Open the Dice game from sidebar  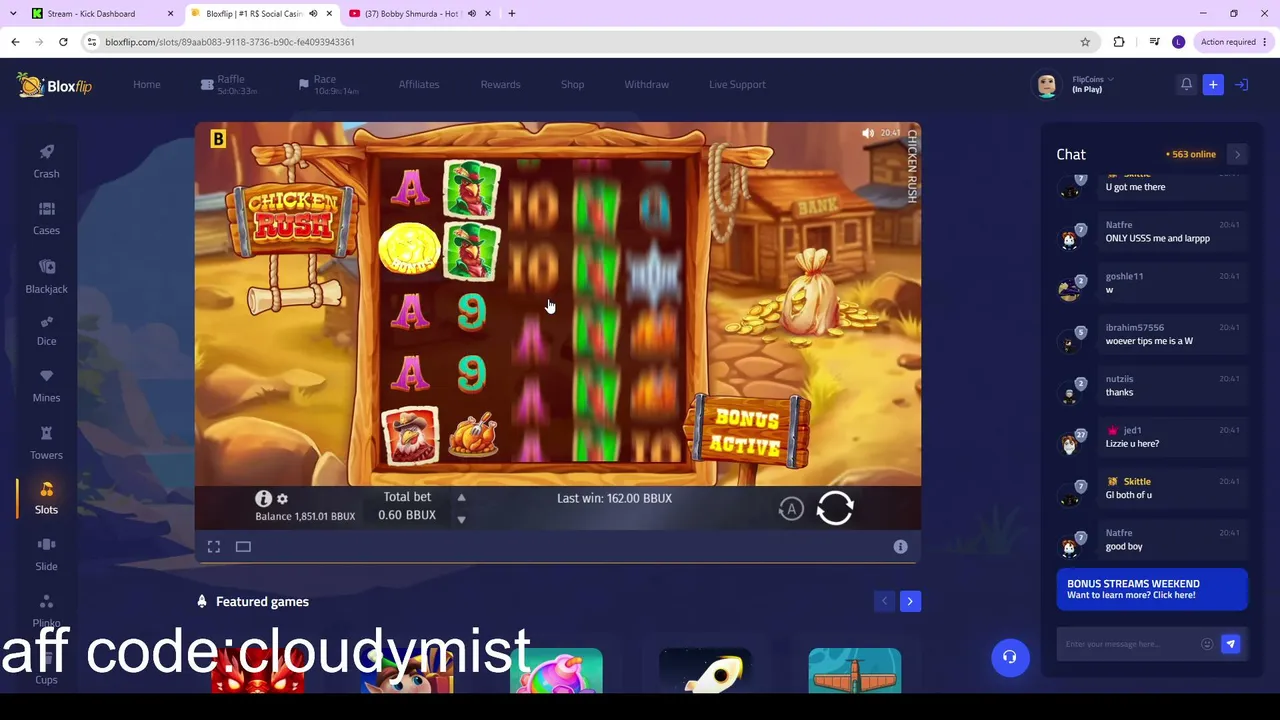[x=46, y=331]
